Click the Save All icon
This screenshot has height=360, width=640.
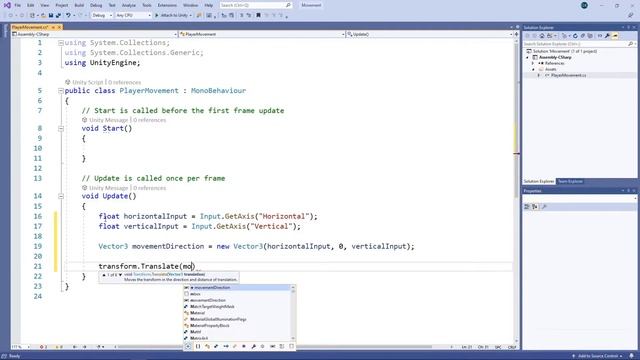click(x=58, y=16)
